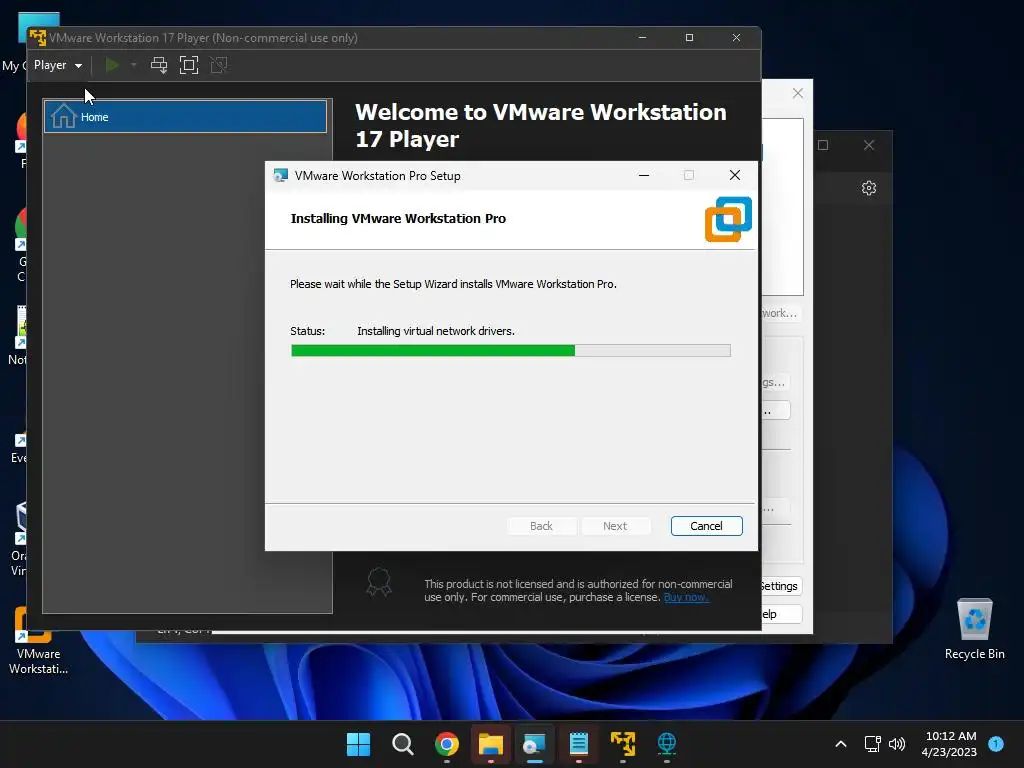Launch Google Chrome from the taskbar
The height and width of the screenshot is (768, 1024).
click(x=447, y=744)
